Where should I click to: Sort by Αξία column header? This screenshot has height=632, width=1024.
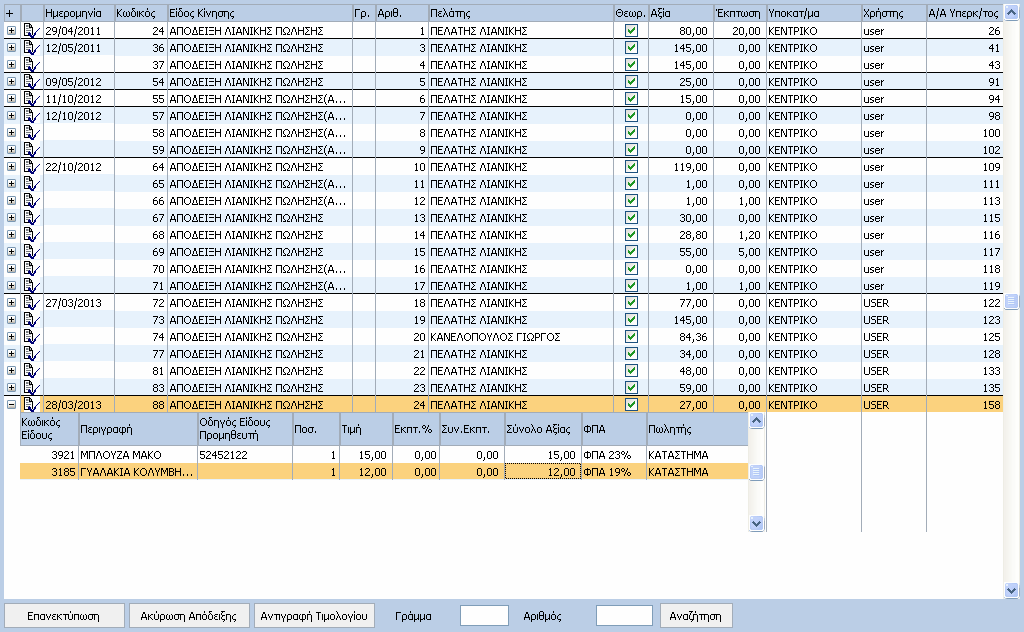[x=680, y=13]
